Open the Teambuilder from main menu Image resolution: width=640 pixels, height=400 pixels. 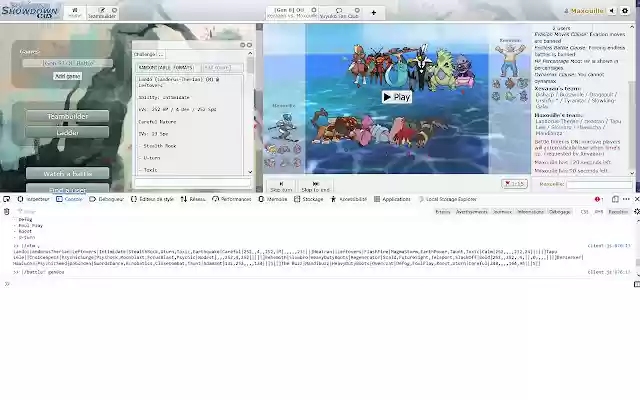click(67, 116)
